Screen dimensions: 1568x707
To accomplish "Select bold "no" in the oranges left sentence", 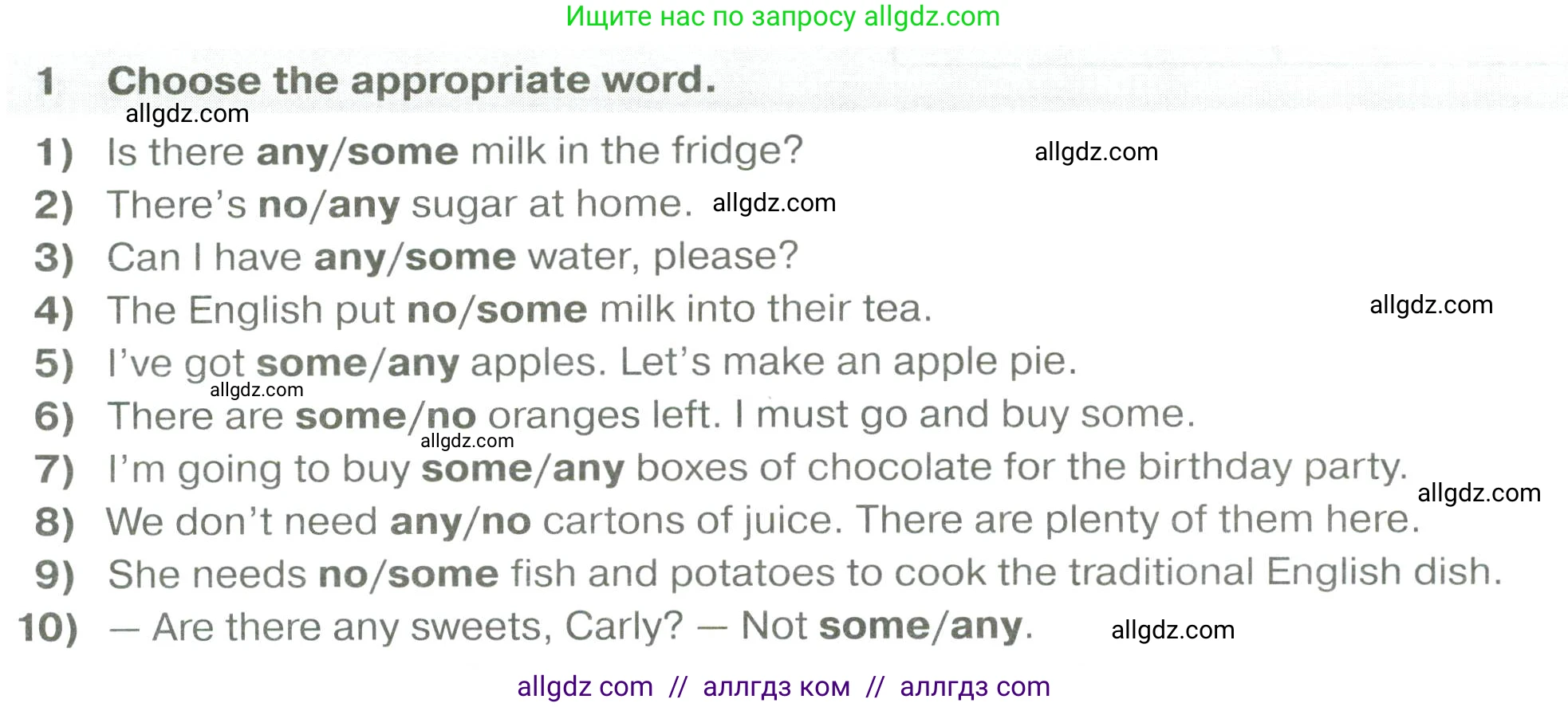I will click(451, 416).
